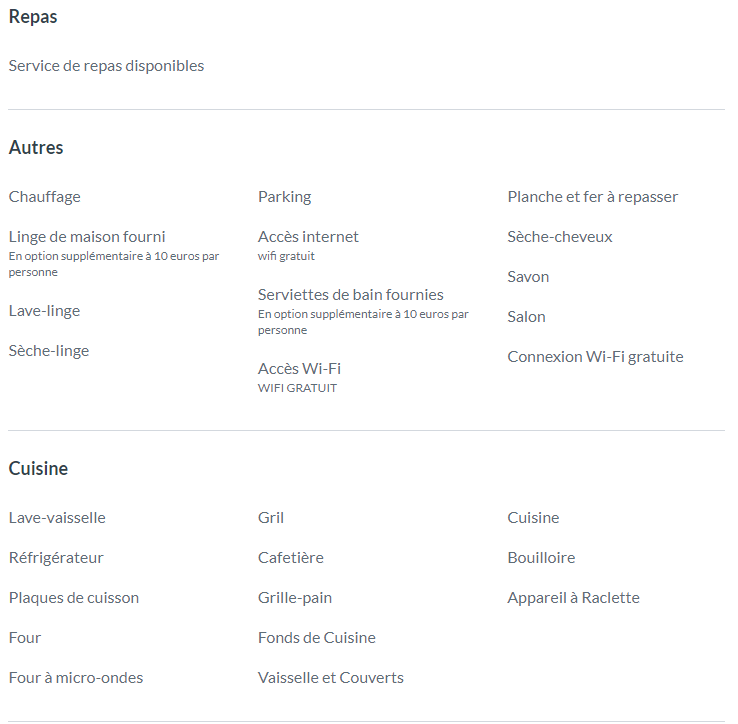This screenshot has width=738, height=724.
Task: Click the Connexion Wi-Fi gratuite item
Action: point(595,357)
